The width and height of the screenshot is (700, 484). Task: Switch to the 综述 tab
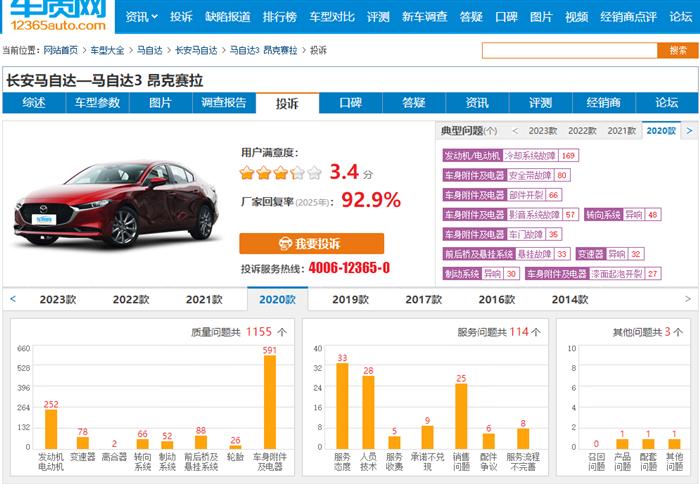[x=34, y=103]
